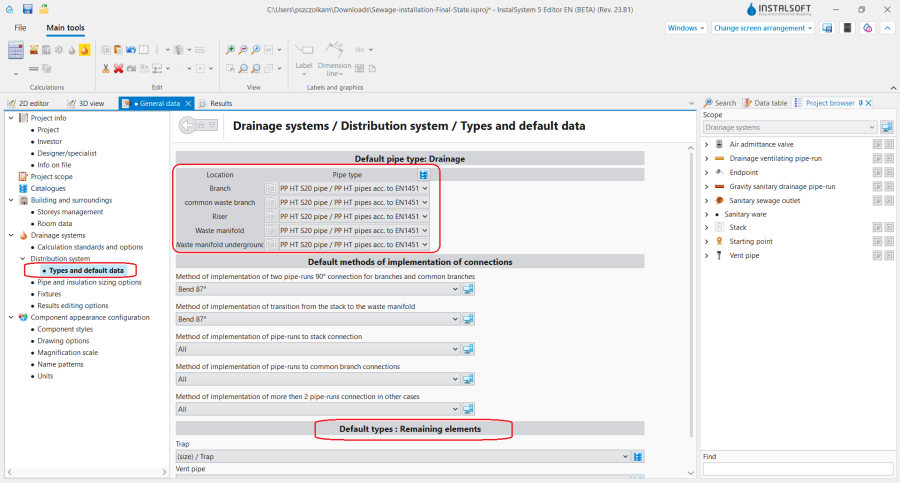The height and width of the screenshot is (483, 900).
Task: Expand the Sanitary ware node
Action: coord(707,214)
